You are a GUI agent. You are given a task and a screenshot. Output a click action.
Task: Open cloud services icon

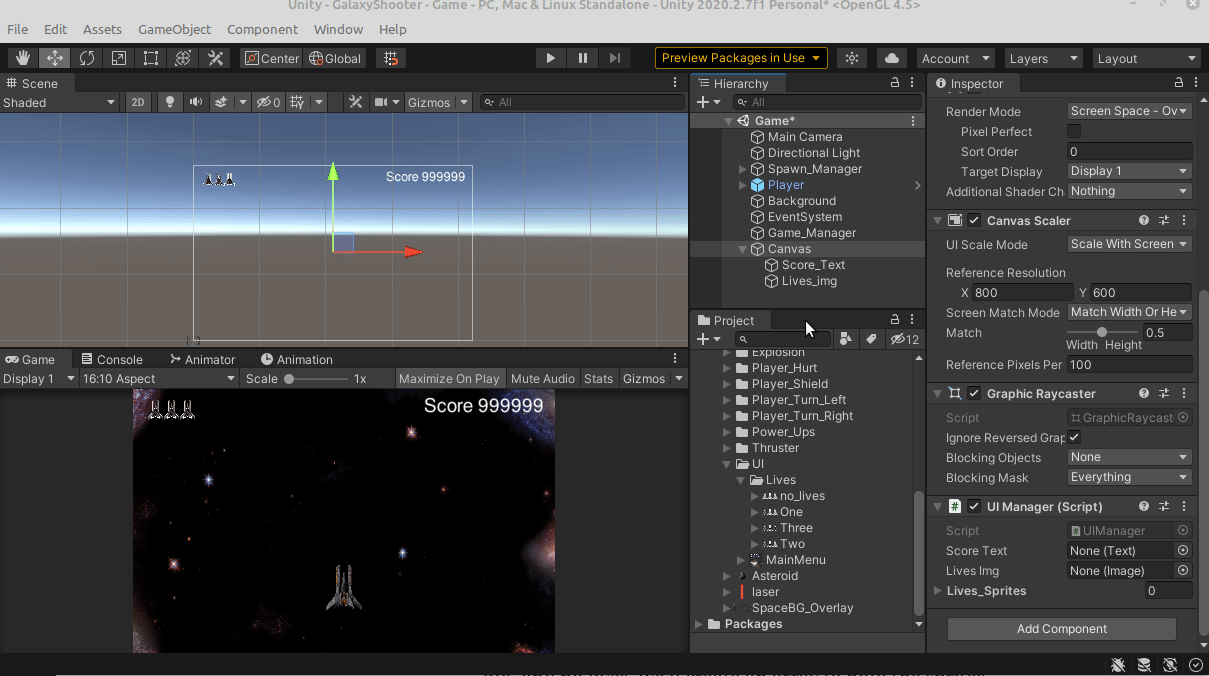point(892,58)
